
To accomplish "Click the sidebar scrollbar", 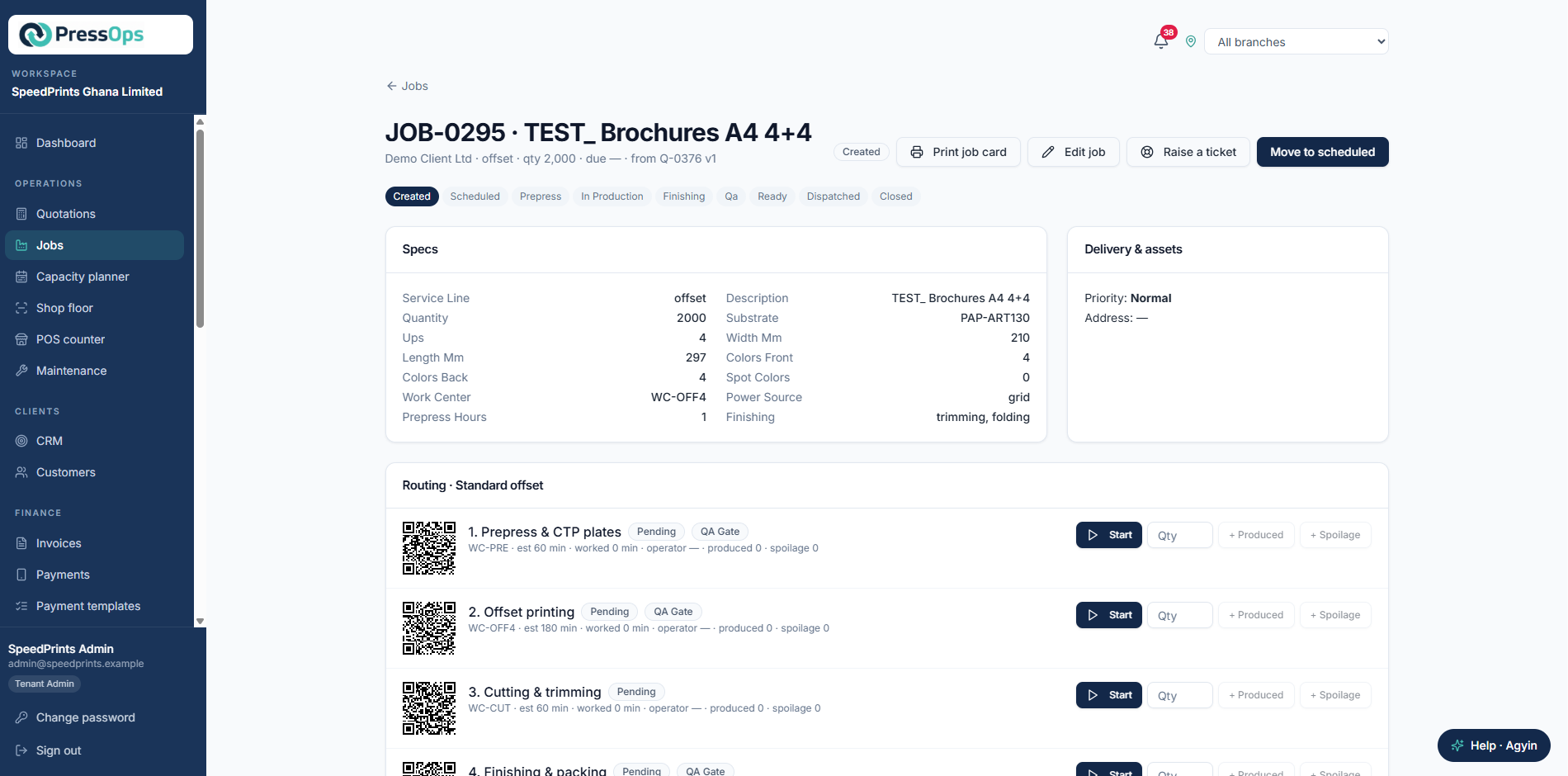I will click(200, 229).
